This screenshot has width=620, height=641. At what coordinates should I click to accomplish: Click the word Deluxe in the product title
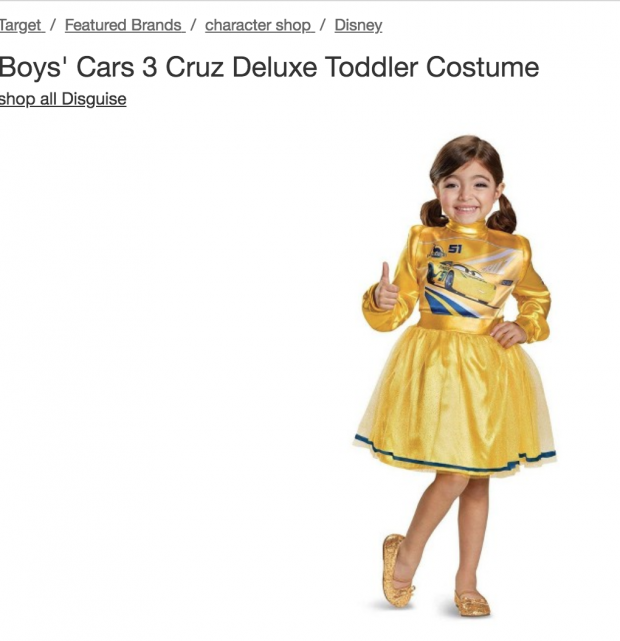coord(275,67)
